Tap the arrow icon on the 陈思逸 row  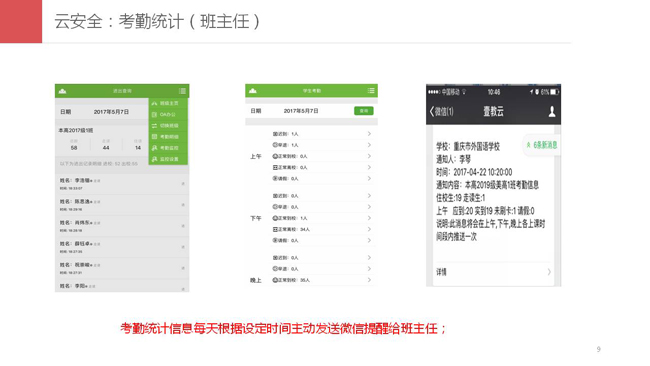pyautogui.click(x=183, y=205)
